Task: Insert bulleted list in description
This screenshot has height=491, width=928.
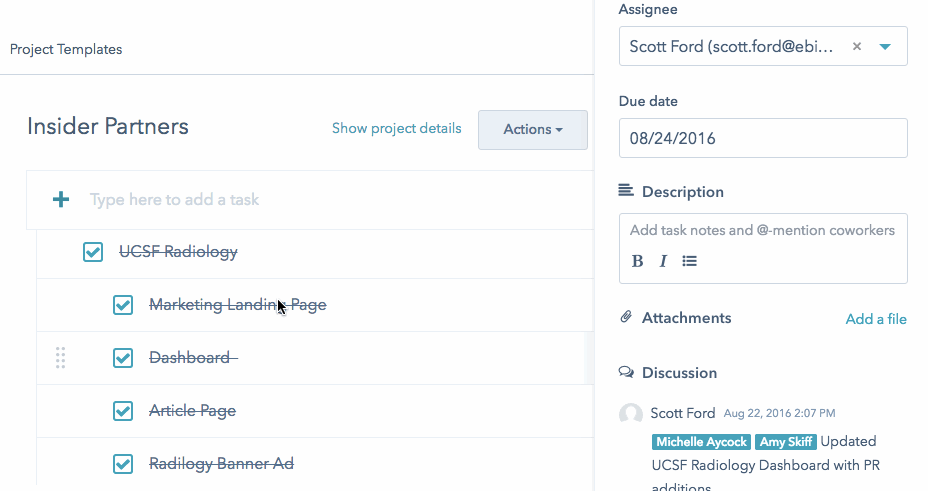Action: [689, 262]
